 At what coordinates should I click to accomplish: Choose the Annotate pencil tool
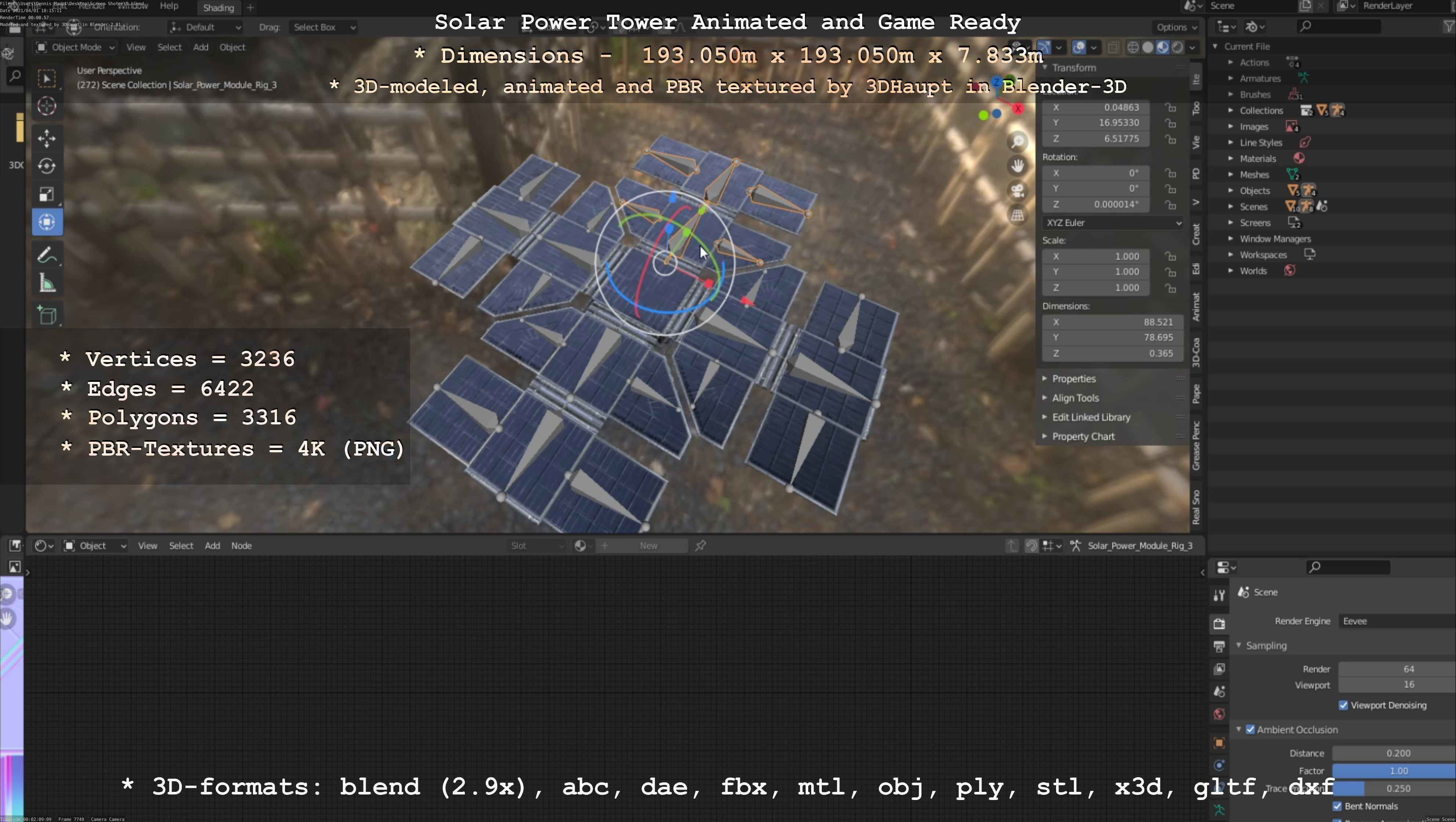[x=46, y=256]
